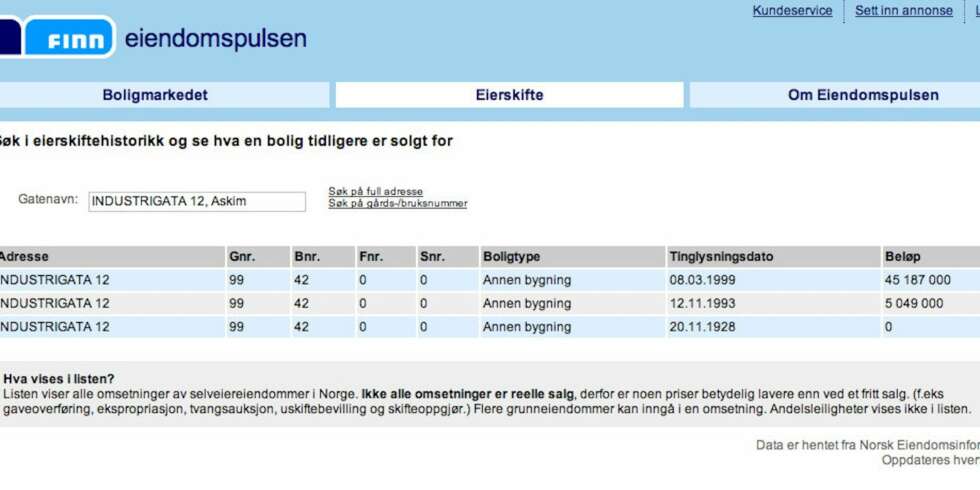
Task: Open the Sett inn annonse link
Action: 904,11
